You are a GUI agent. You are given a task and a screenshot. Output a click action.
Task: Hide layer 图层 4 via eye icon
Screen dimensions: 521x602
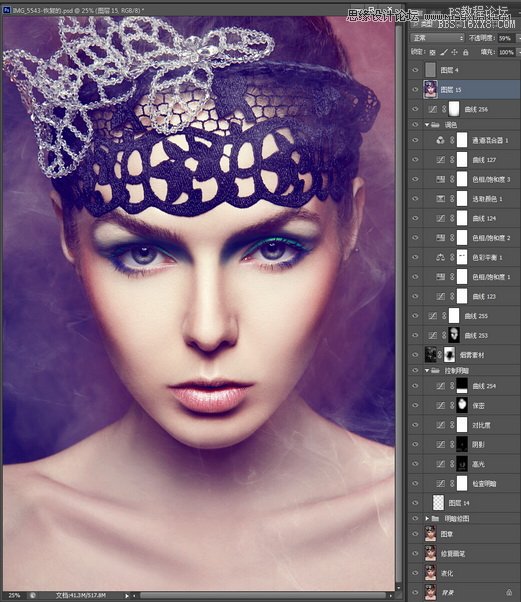tap(415, 70)
